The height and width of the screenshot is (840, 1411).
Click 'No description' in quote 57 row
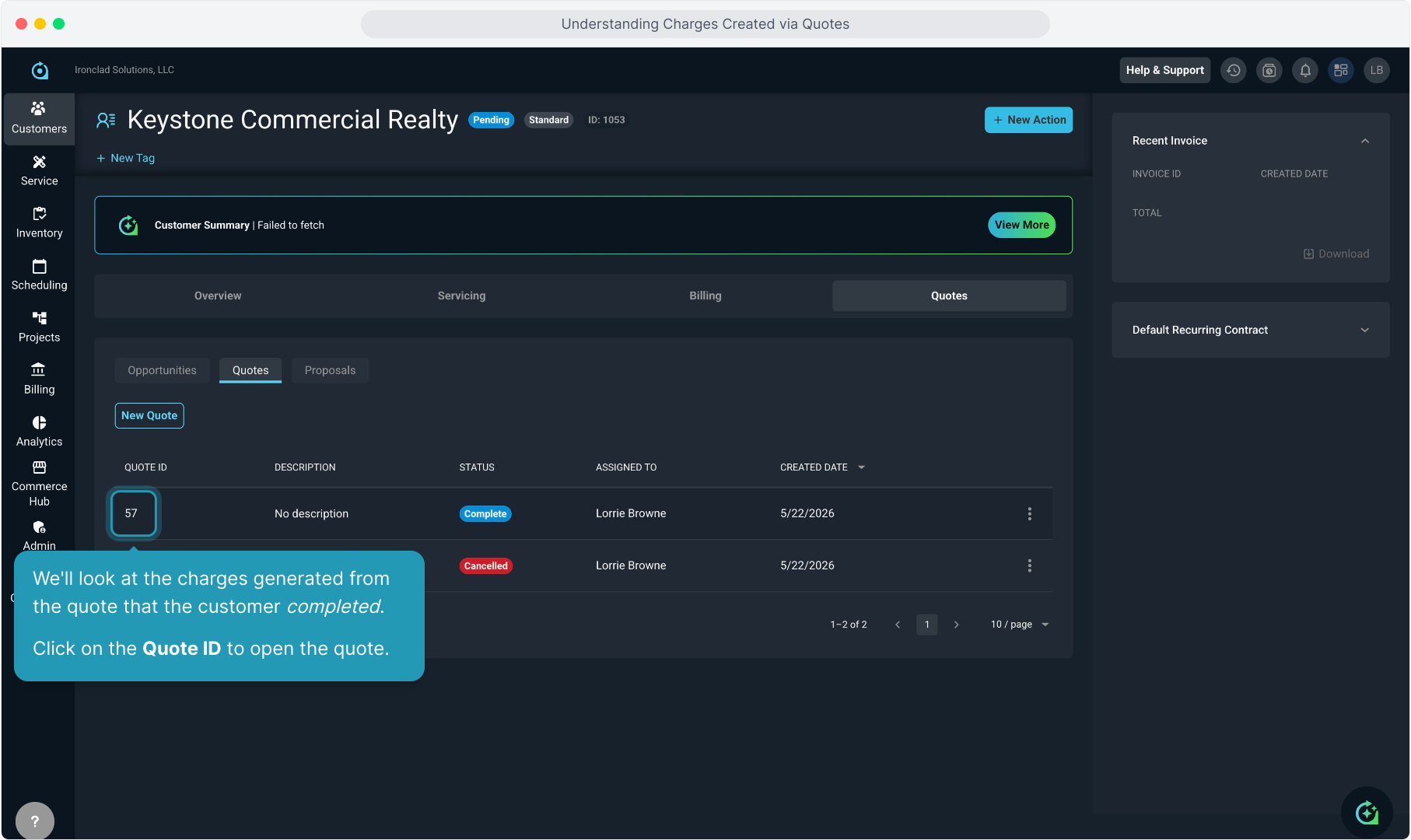[311, 513]
